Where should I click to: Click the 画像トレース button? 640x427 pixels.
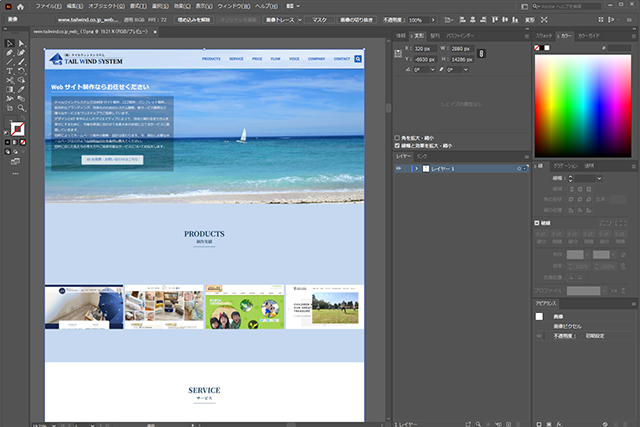[x=280, y=20]
